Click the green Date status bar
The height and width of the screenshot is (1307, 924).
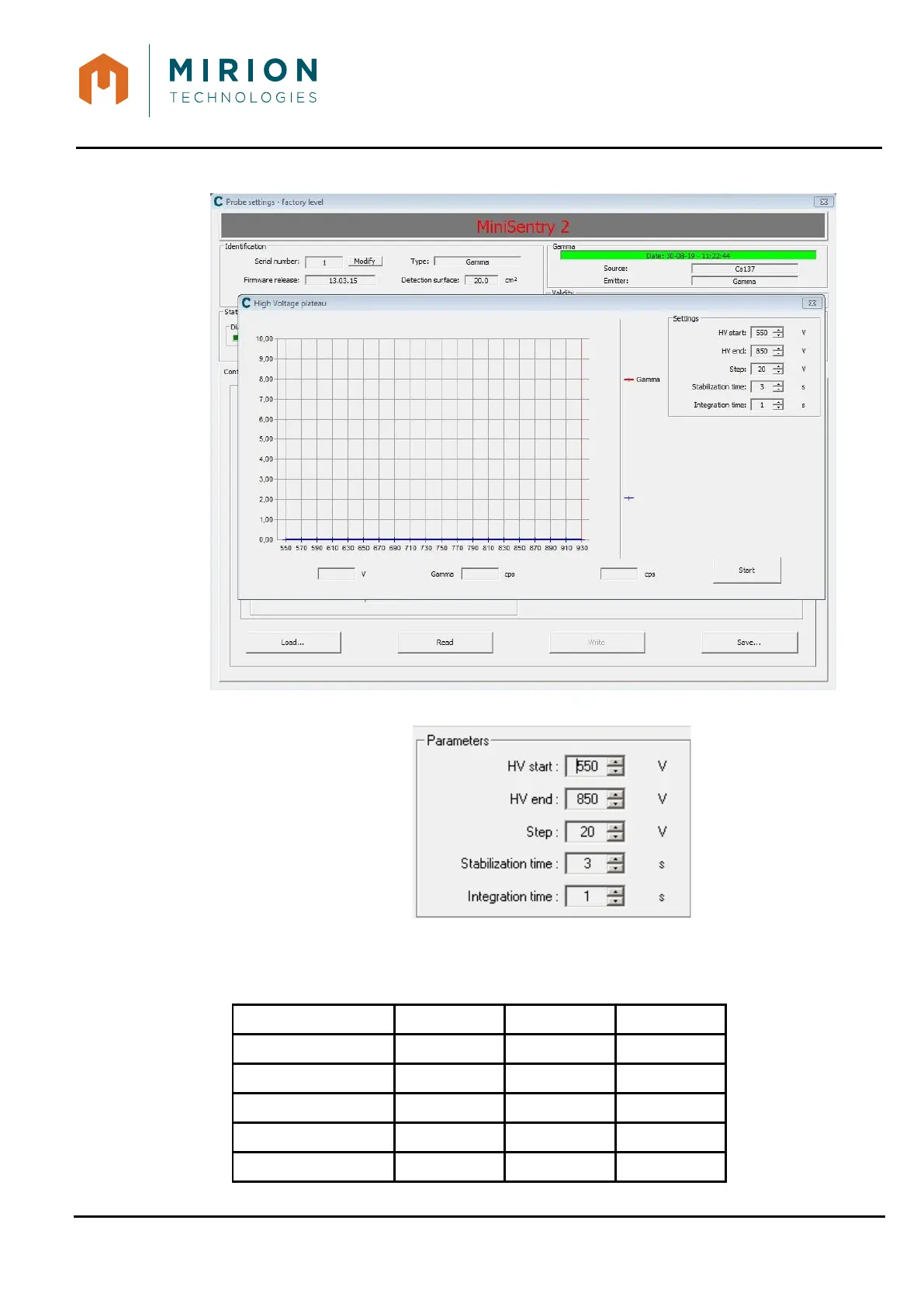coord(688,255)
